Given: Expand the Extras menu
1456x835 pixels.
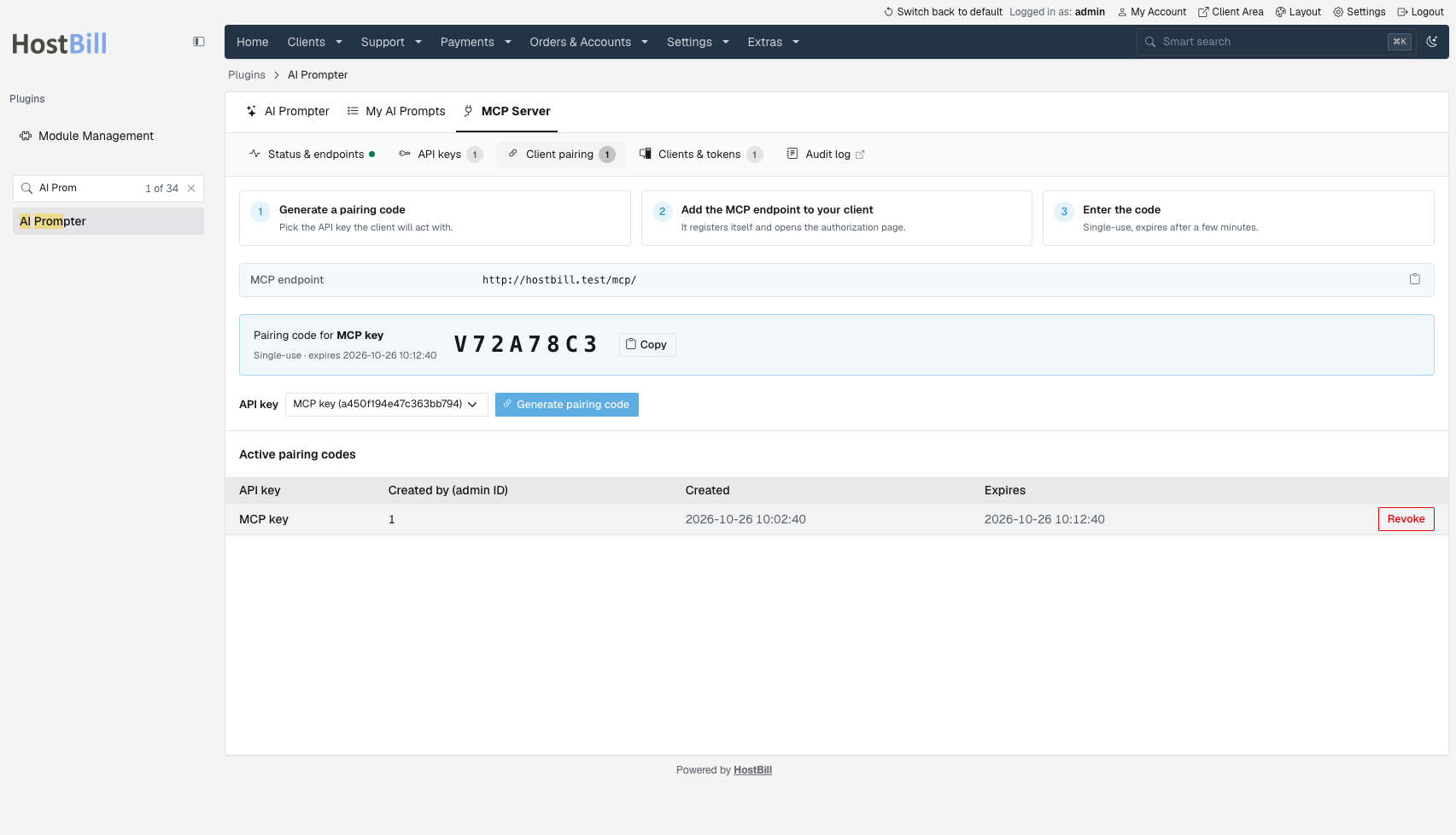Looking at the screenshot, I should click(x=773, y=42).
